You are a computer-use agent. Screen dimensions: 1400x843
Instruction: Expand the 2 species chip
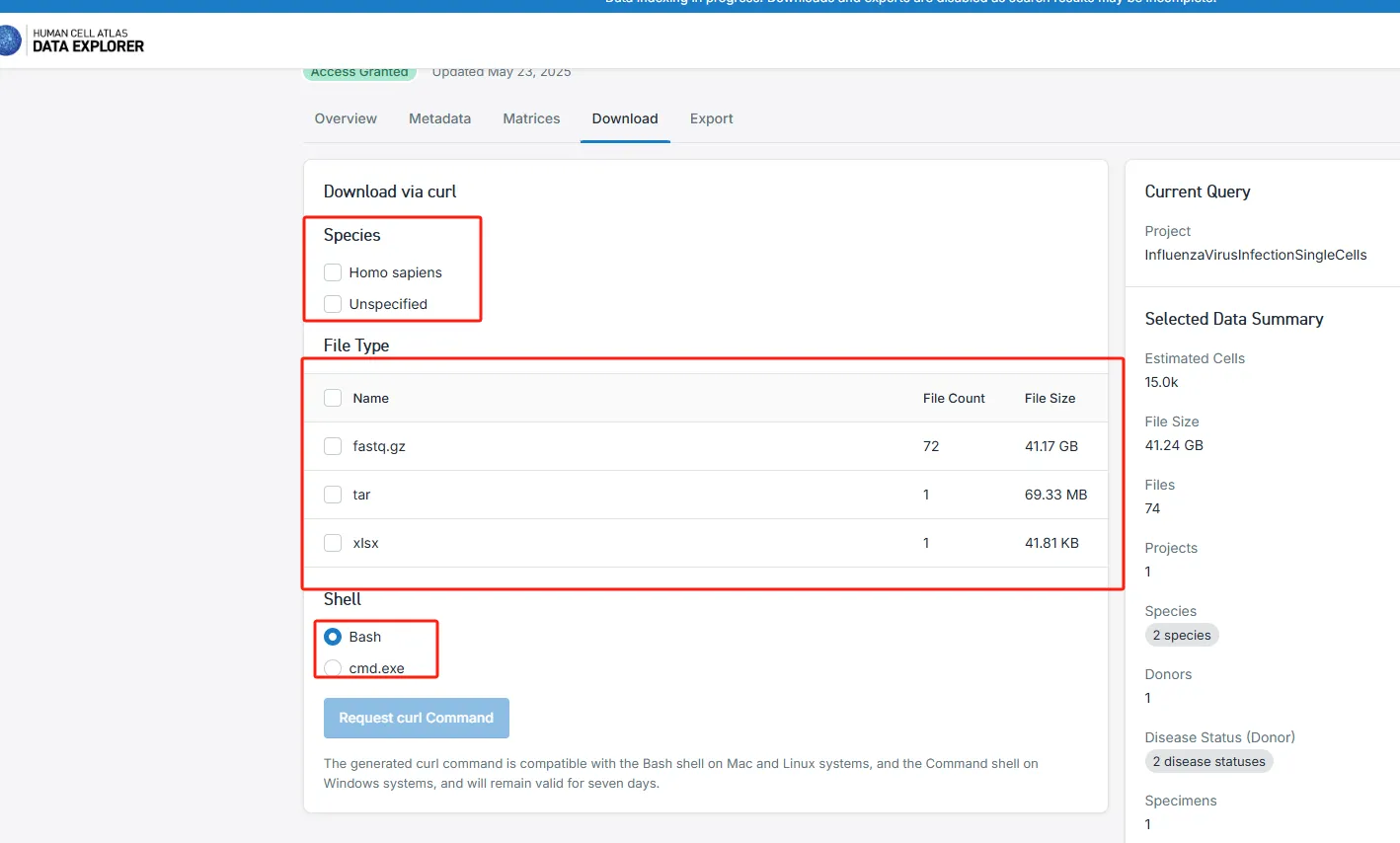coord(1182,635)
